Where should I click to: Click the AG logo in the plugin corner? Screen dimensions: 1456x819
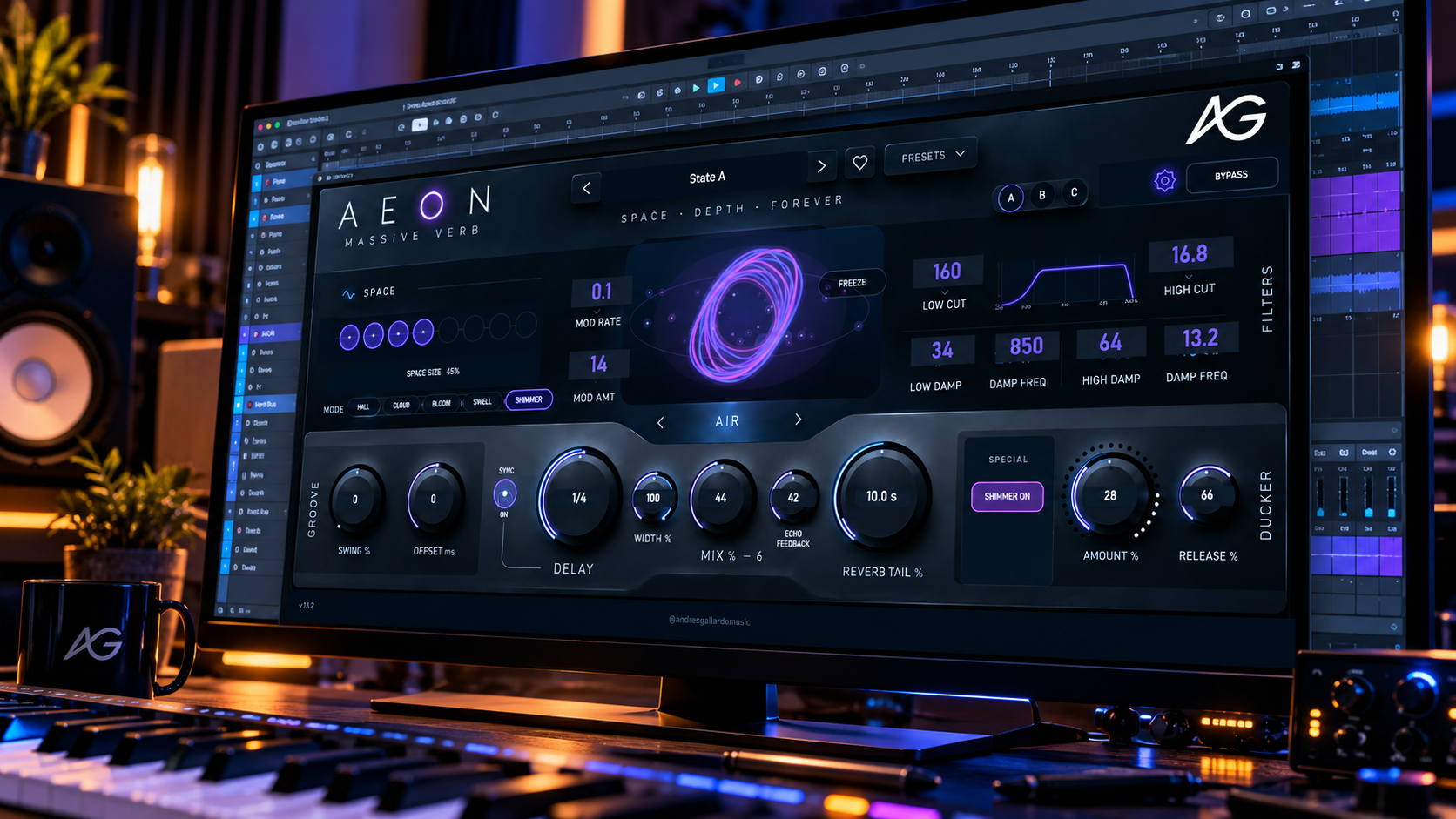point(1227,118)
